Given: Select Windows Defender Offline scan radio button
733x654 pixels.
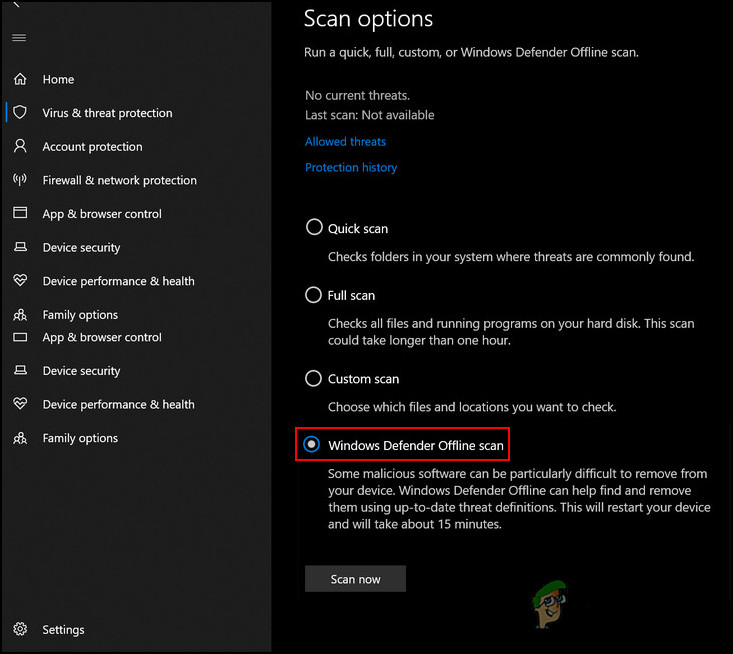Looking at the screenshot, I should pyautogui.click(x=313, y=444).
